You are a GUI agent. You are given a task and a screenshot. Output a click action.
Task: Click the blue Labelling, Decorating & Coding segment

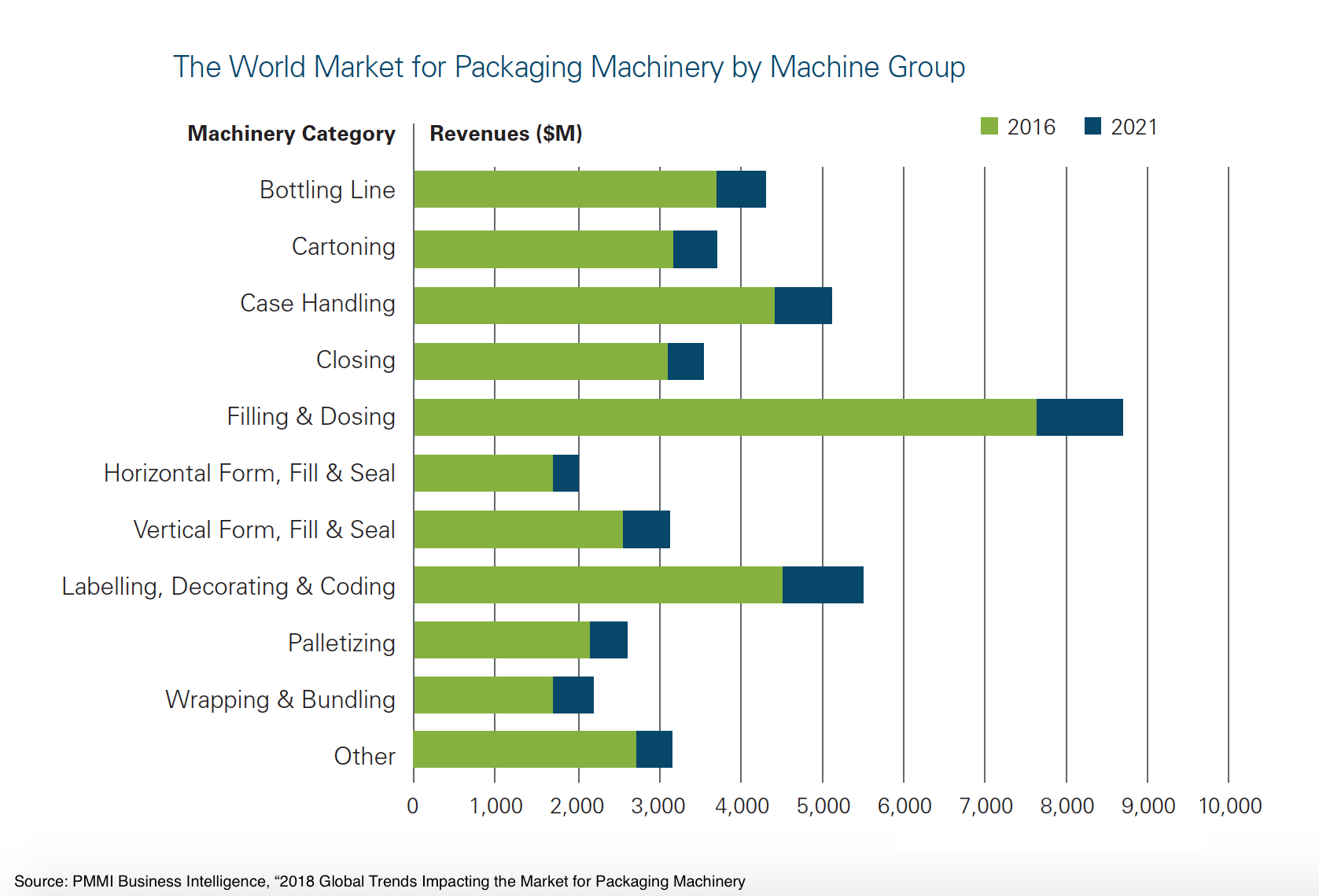(x=823, y=585)
